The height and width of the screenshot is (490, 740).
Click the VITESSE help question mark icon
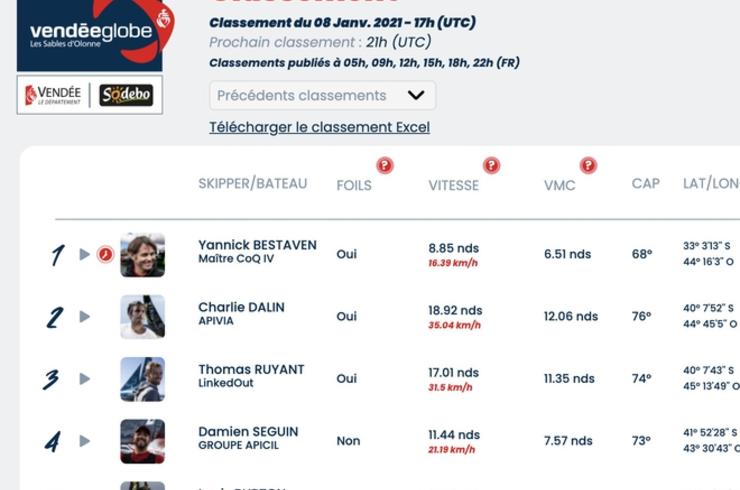(491, 166)
